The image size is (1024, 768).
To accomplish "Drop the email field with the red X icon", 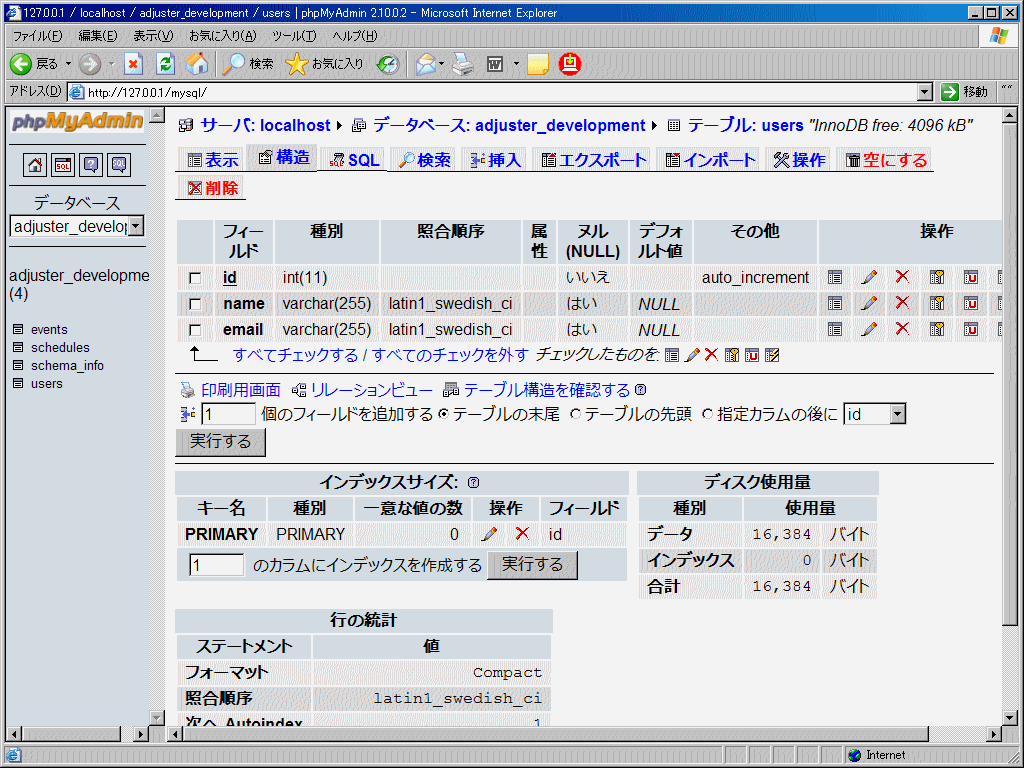I will (x=902, y=329).
